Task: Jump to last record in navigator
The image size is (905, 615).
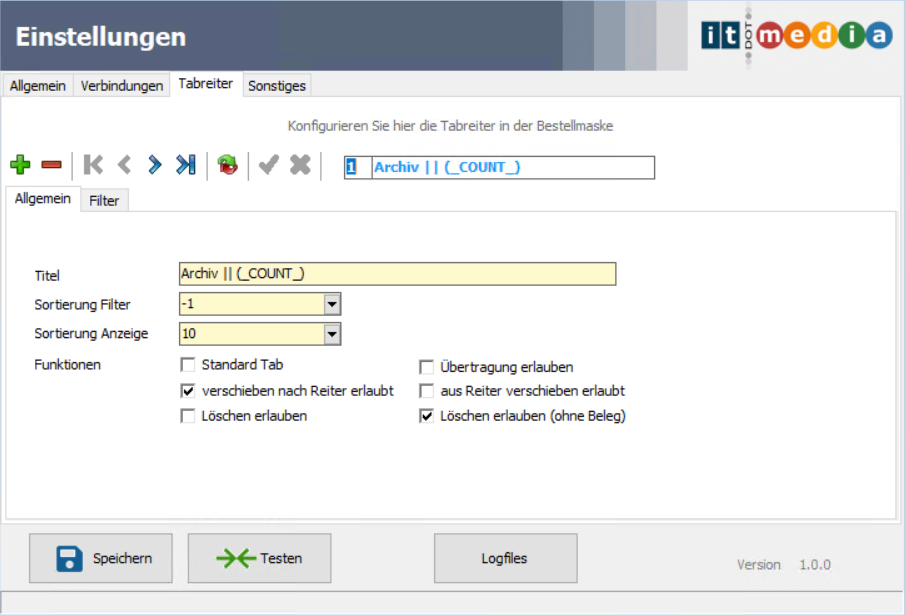Action: coord(185,165)
